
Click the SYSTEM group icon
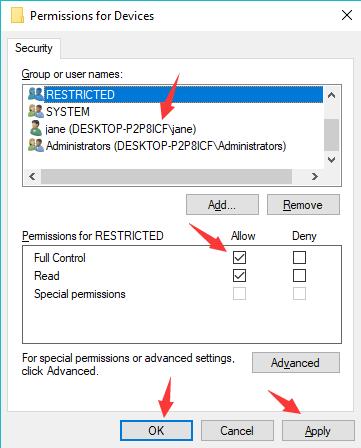(36, 111)
